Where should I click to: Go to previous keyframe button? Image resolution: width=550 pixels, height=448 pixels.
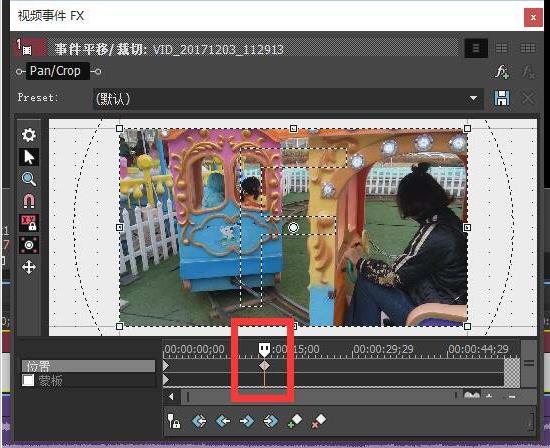[x=223, y=421]
